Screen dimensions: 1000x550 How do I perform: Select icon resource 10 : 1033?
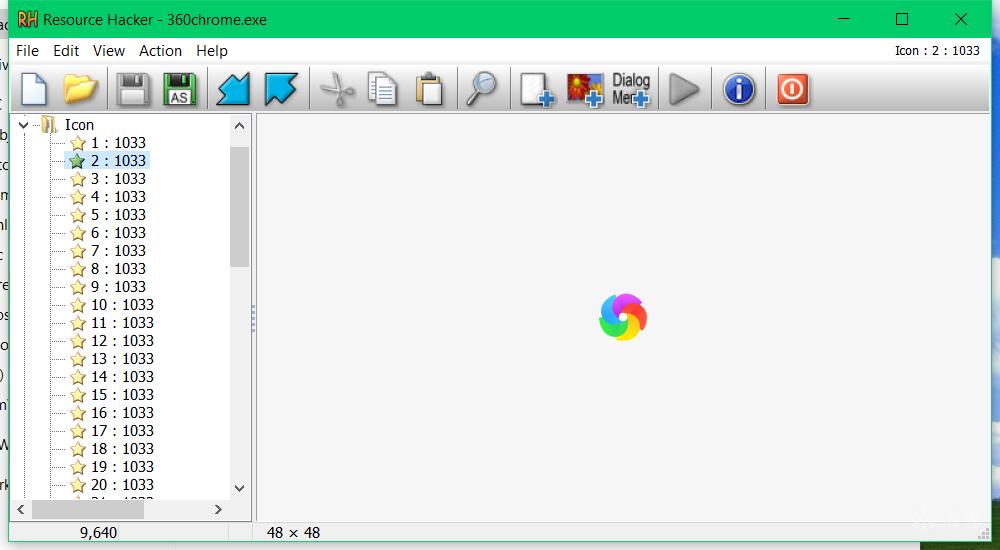122,304
